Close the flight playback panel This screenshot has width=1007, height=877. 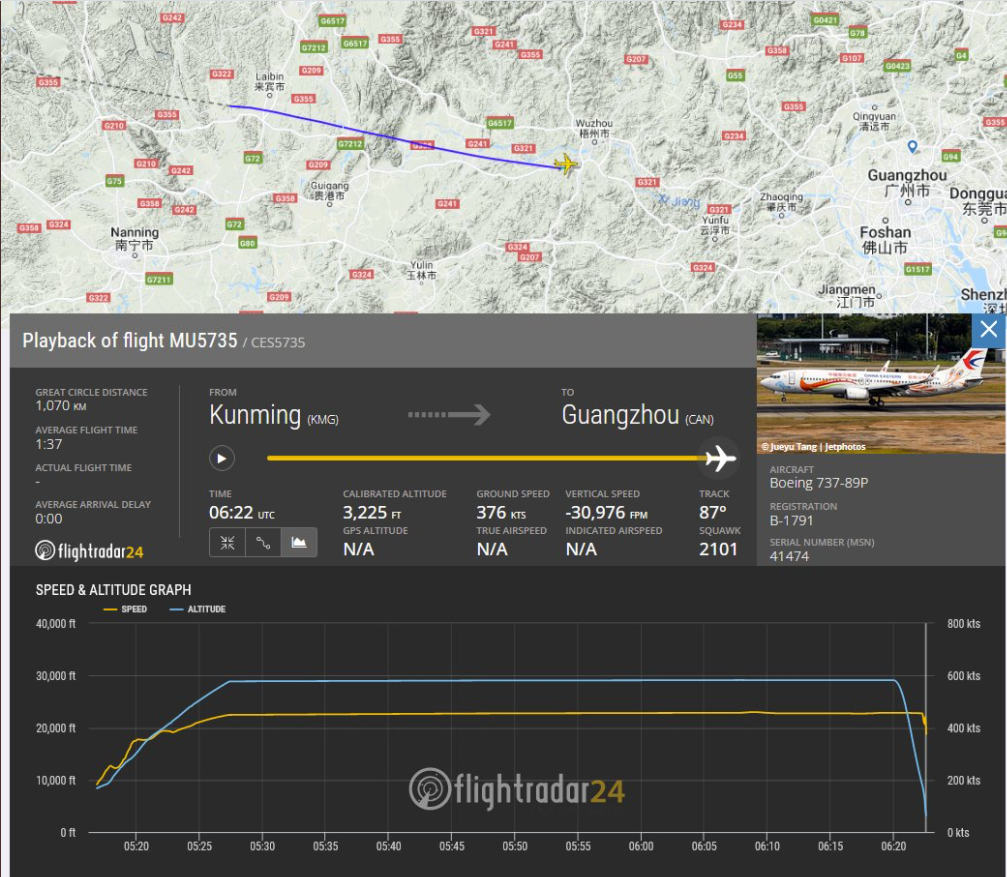click(x=988, y=330)
